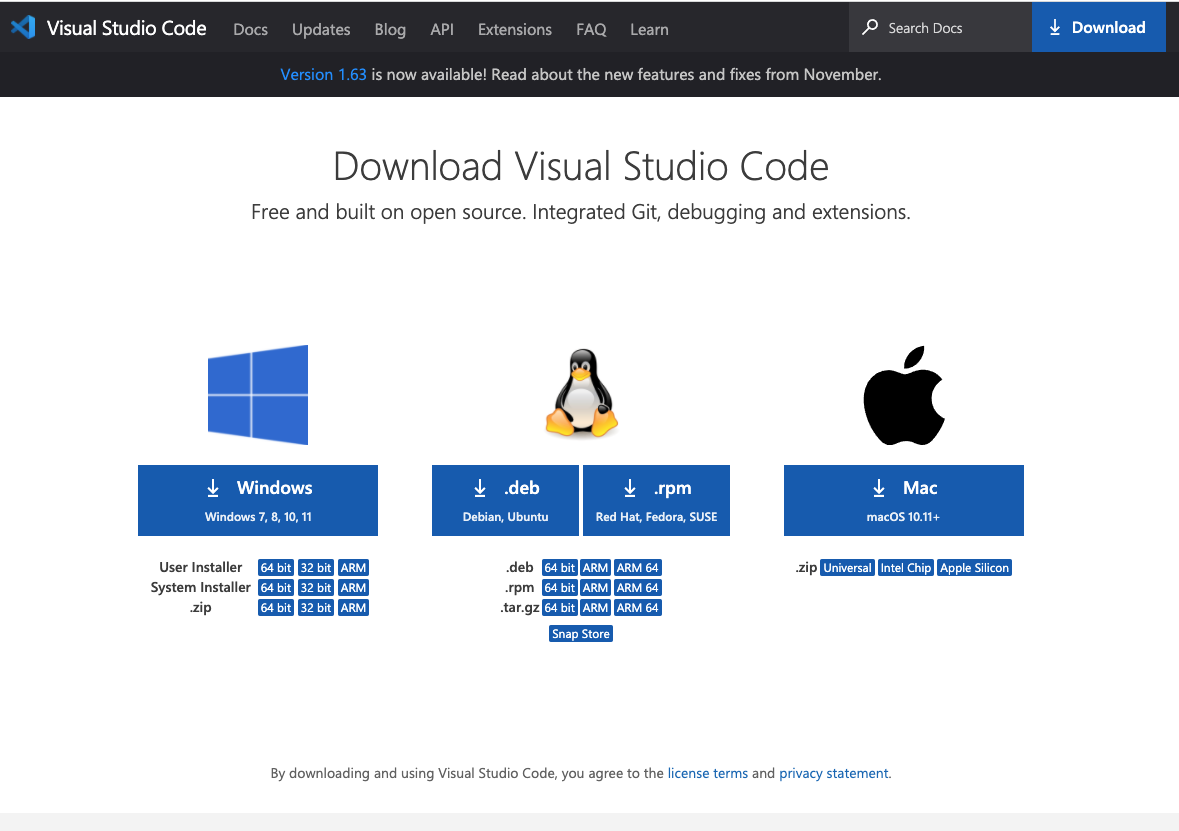Open the FAQ page
This screenshot has width=1179, height=831.
click(591, 29)
